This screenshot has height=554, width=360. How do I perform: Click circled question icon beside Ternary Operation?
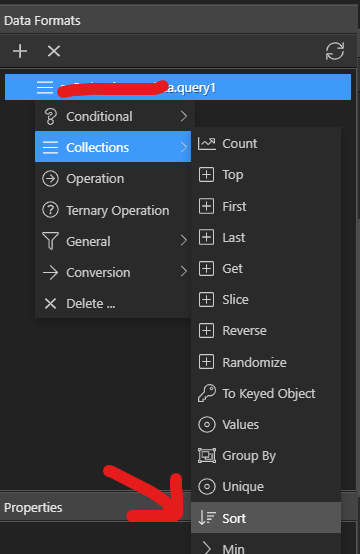[x=51, y=210]
